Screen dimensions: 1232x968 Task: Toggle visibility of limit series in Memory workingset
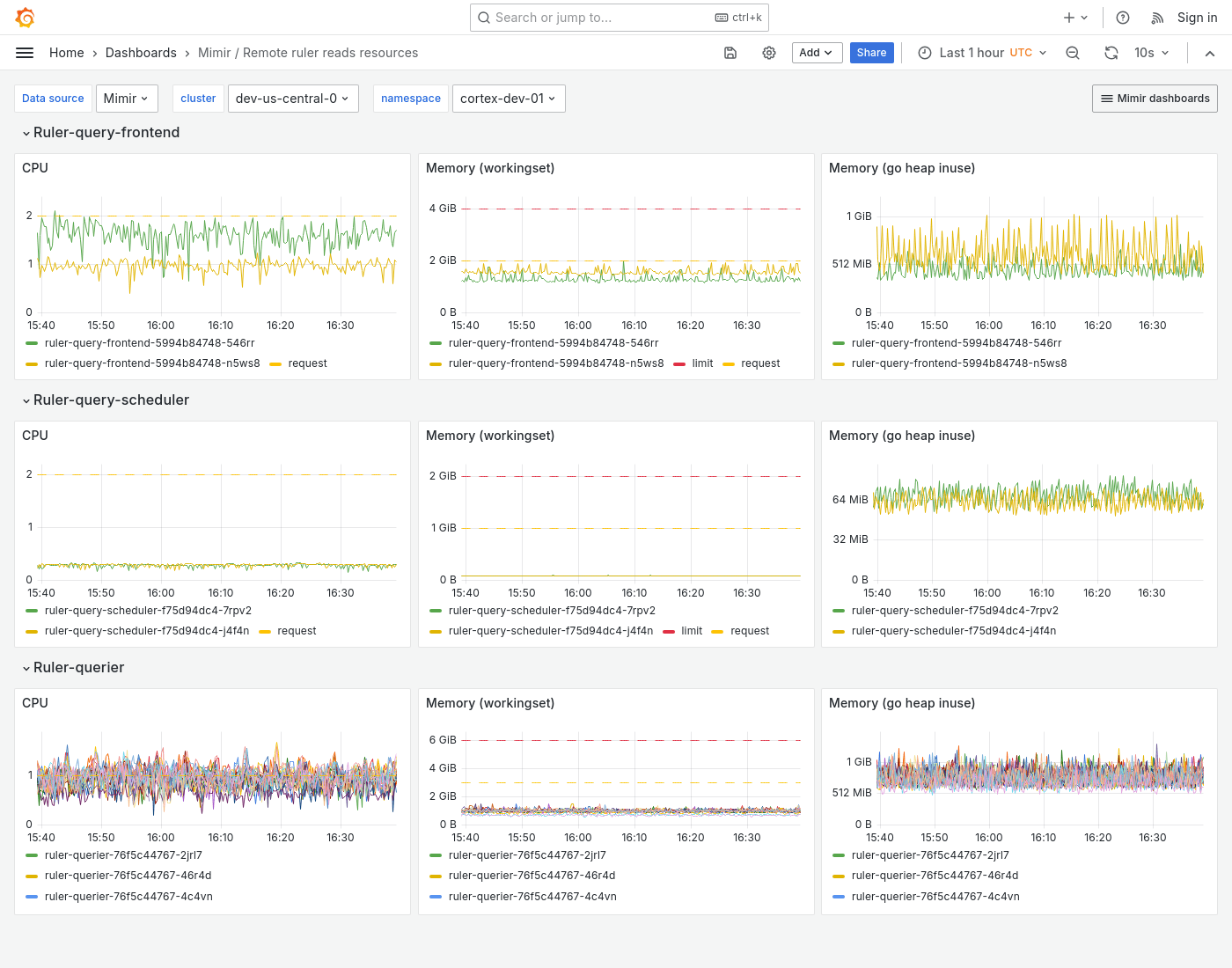tap(701, 363)
